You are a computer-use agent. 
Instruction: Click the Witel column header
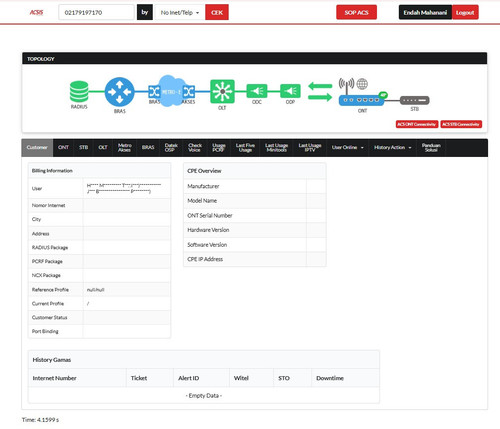click(241, 378)
